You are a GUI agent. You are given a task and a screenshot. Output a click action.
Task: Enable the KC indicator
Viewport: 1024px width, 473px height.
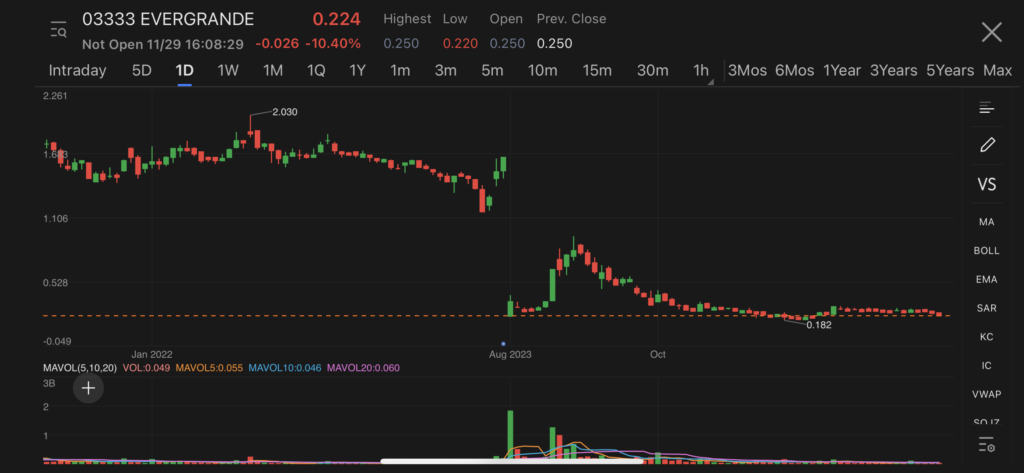click(987, 337)
